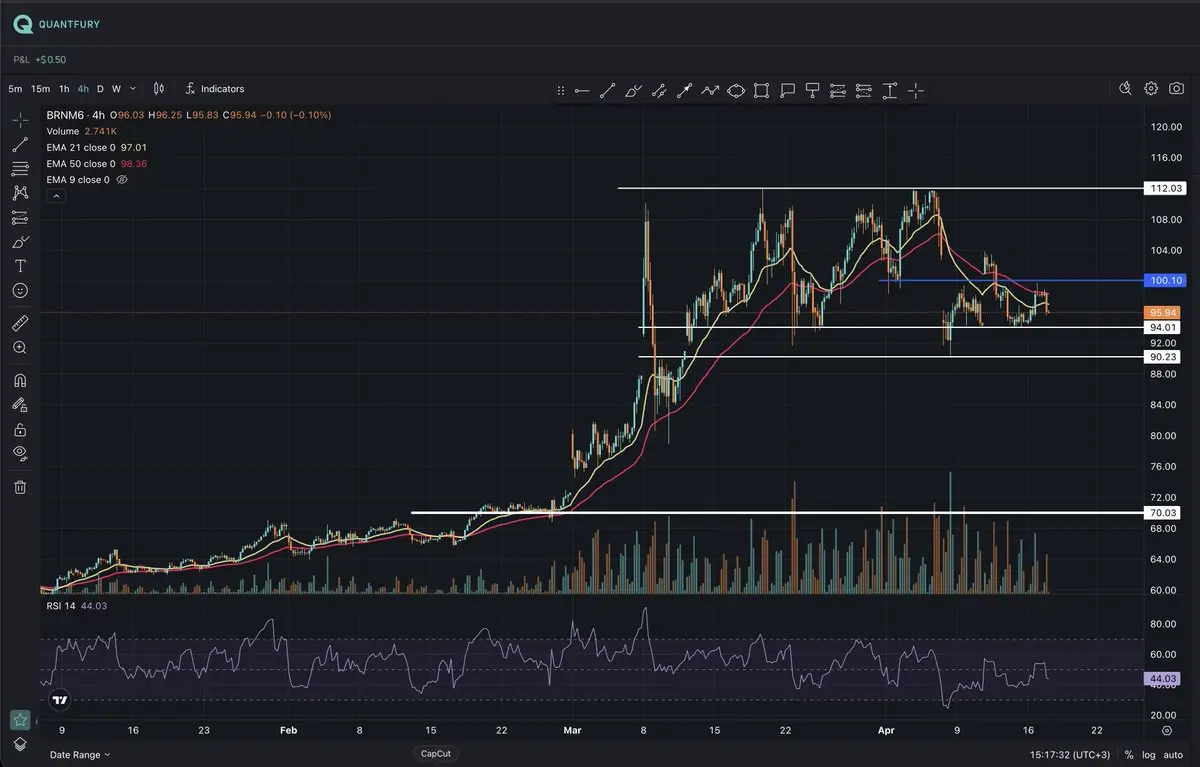The width and height of the screenshot is (1200, 767).
Task: Select horizontal line in floating drawing toolbar
Action: pos(582,90)
